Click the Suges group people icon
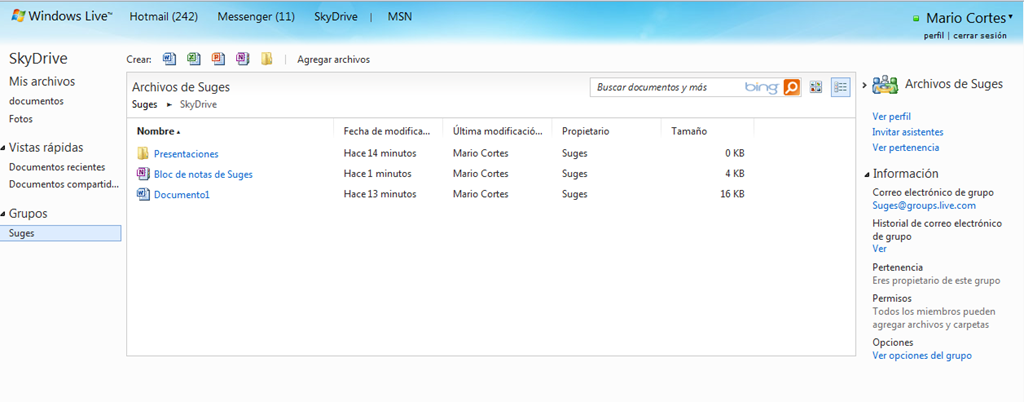This screenshot has width=1024, height=402. click(x=885, y=85)
